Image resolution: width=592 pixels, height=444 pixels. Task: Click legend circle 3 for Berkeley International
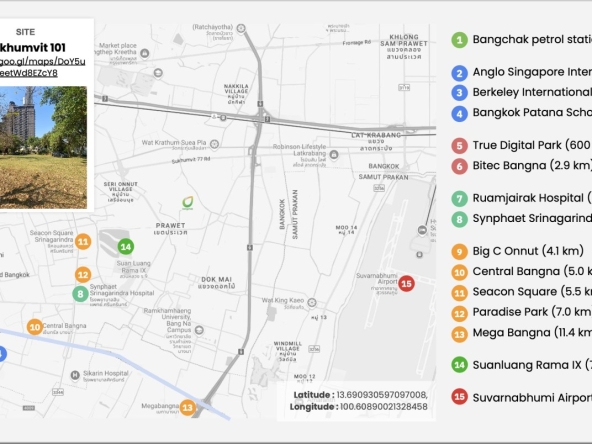pyautogui.click(x=459, y=93)
